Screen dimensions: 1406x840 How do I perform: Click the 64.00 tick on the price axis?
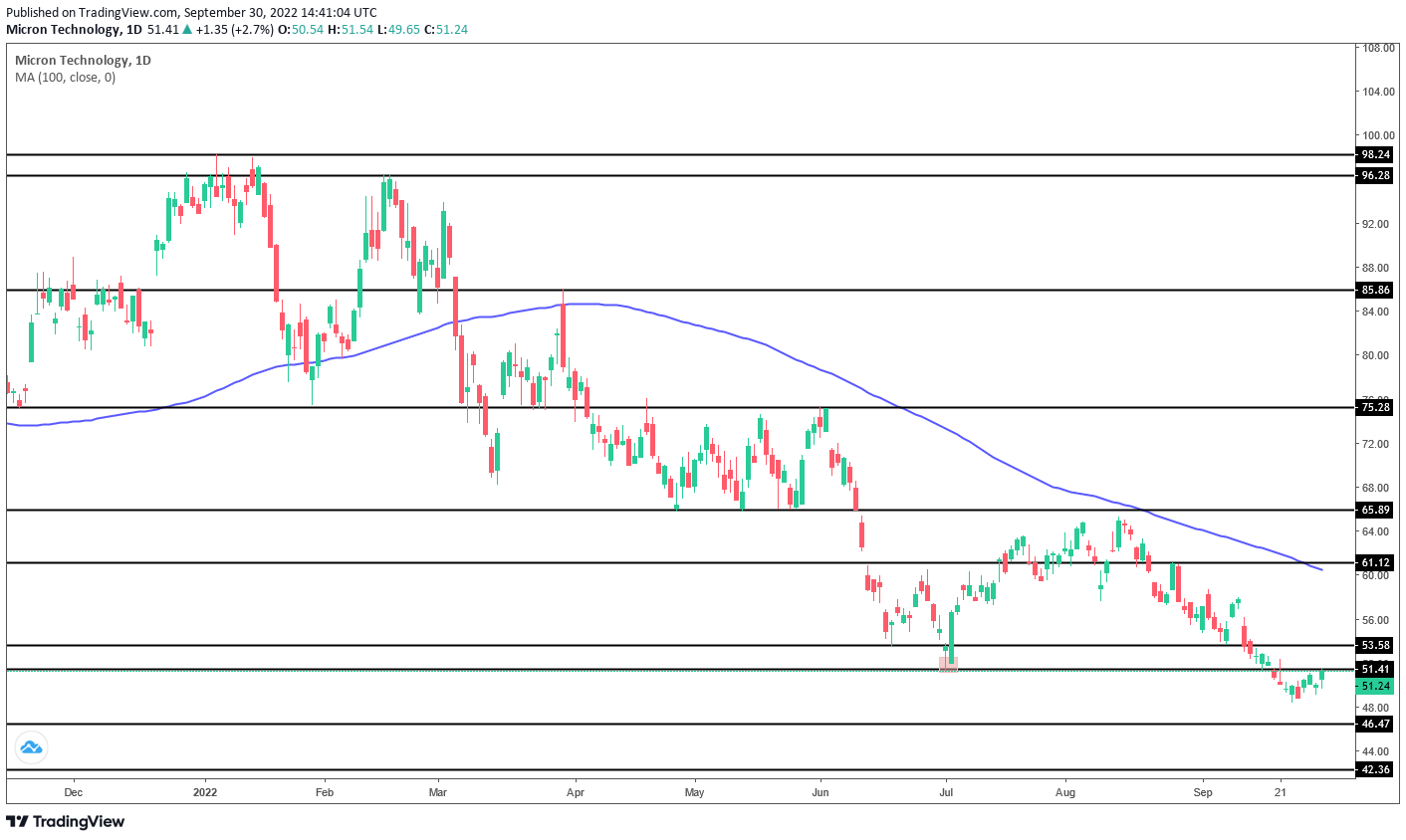[x=1377, y=531]
